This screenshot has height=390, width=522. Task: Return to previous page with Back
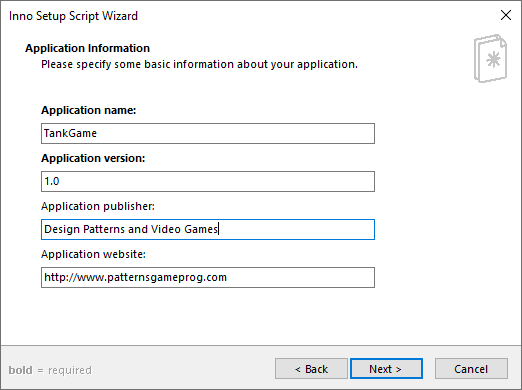[311, 369]
